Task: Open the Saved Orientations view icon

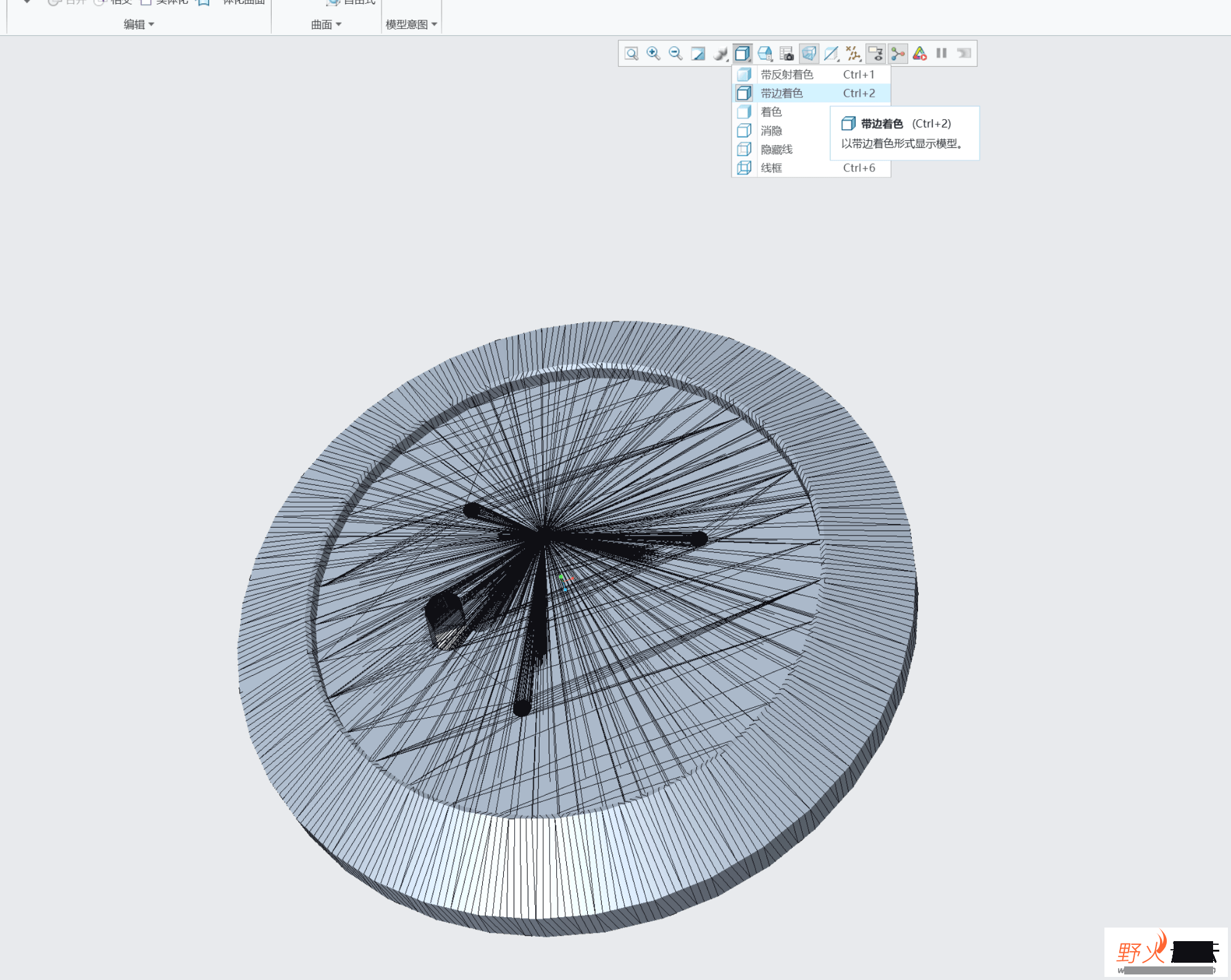Action: coord(765,54)
